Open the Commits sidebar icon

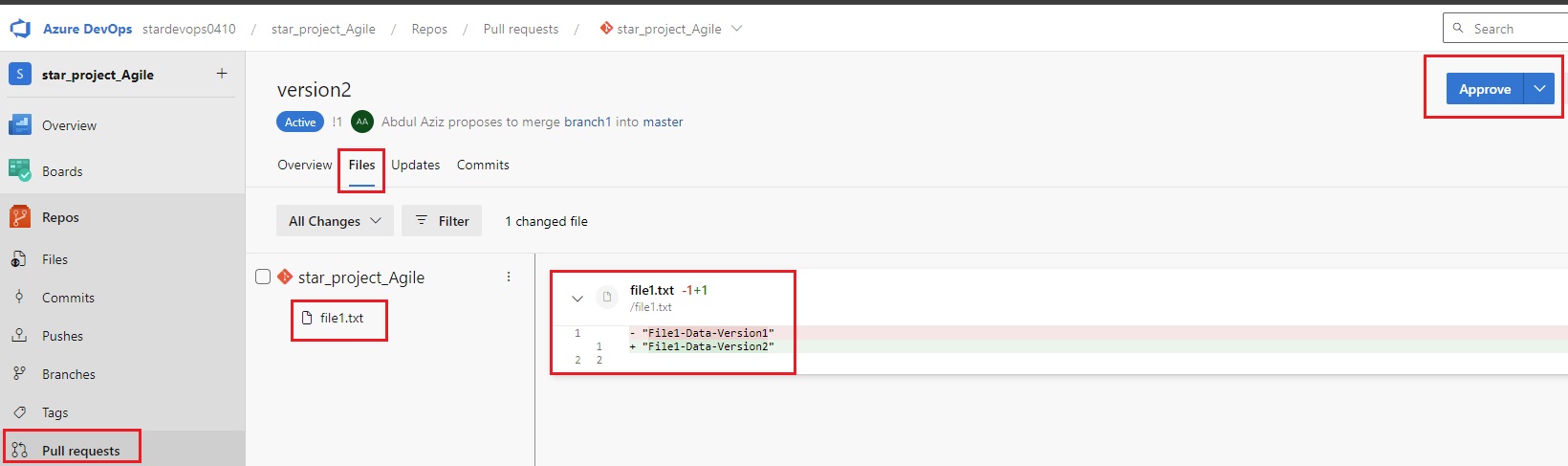19,297
